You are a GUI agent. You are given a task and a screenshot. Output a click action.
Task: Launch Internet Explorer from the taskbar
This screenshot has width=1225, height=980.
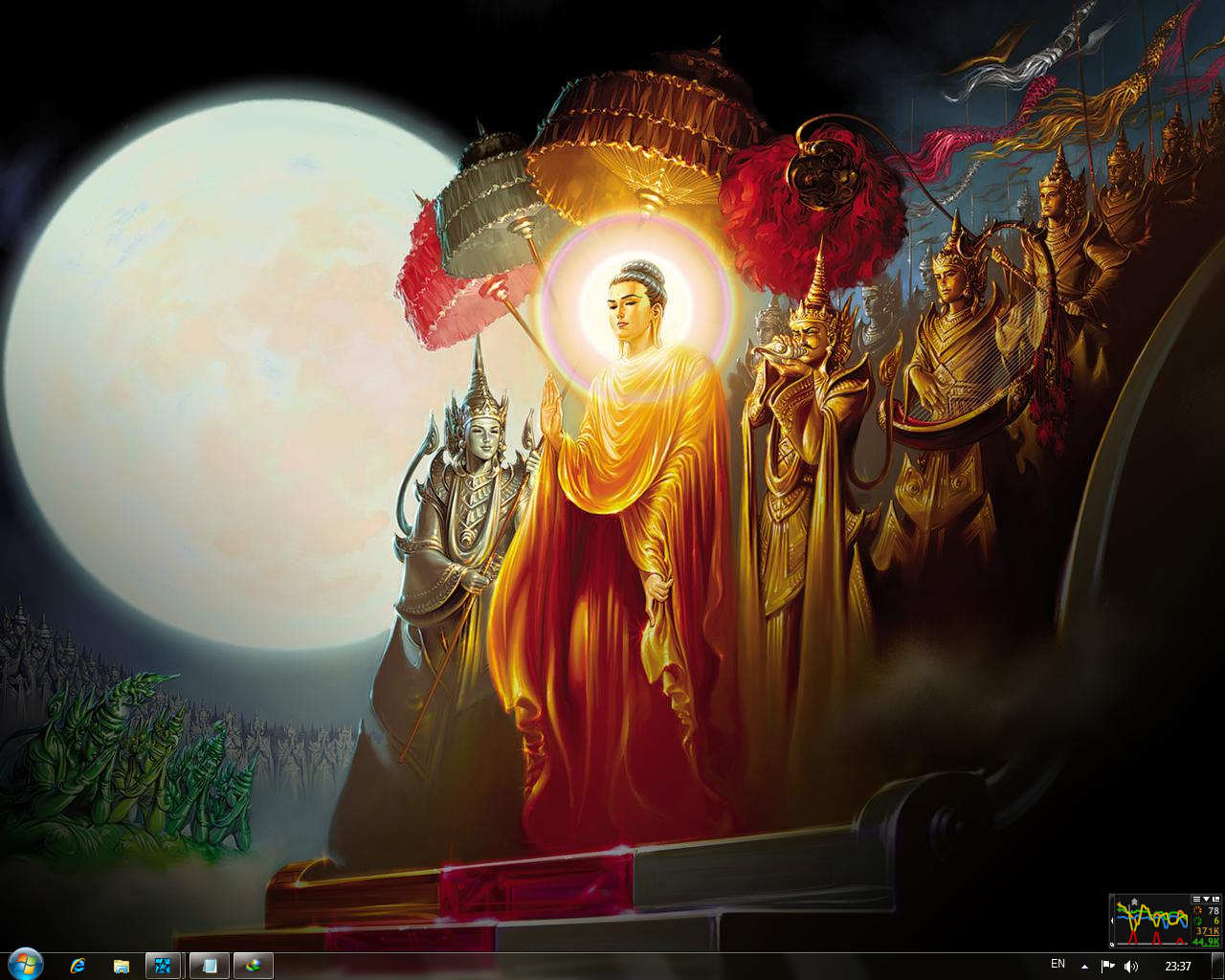pyautogui.click(x=78, y=966)
